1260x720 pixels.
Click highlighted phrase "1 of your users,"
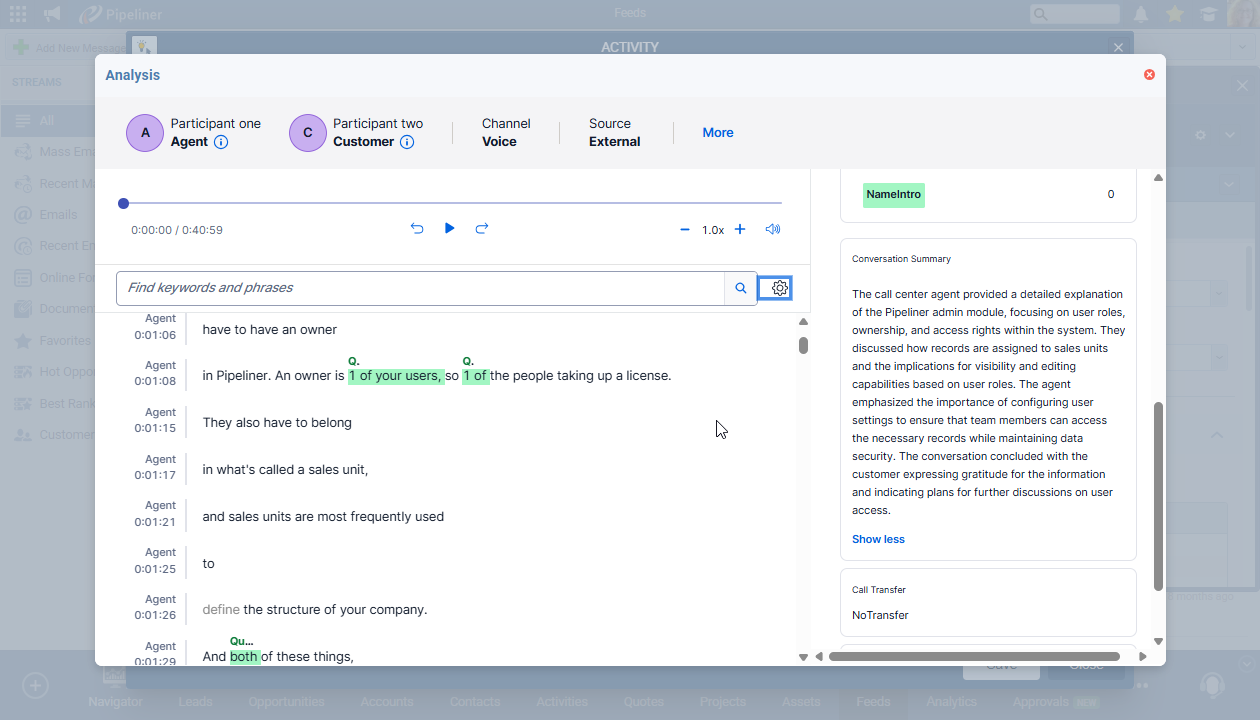(x=395, y=376)
